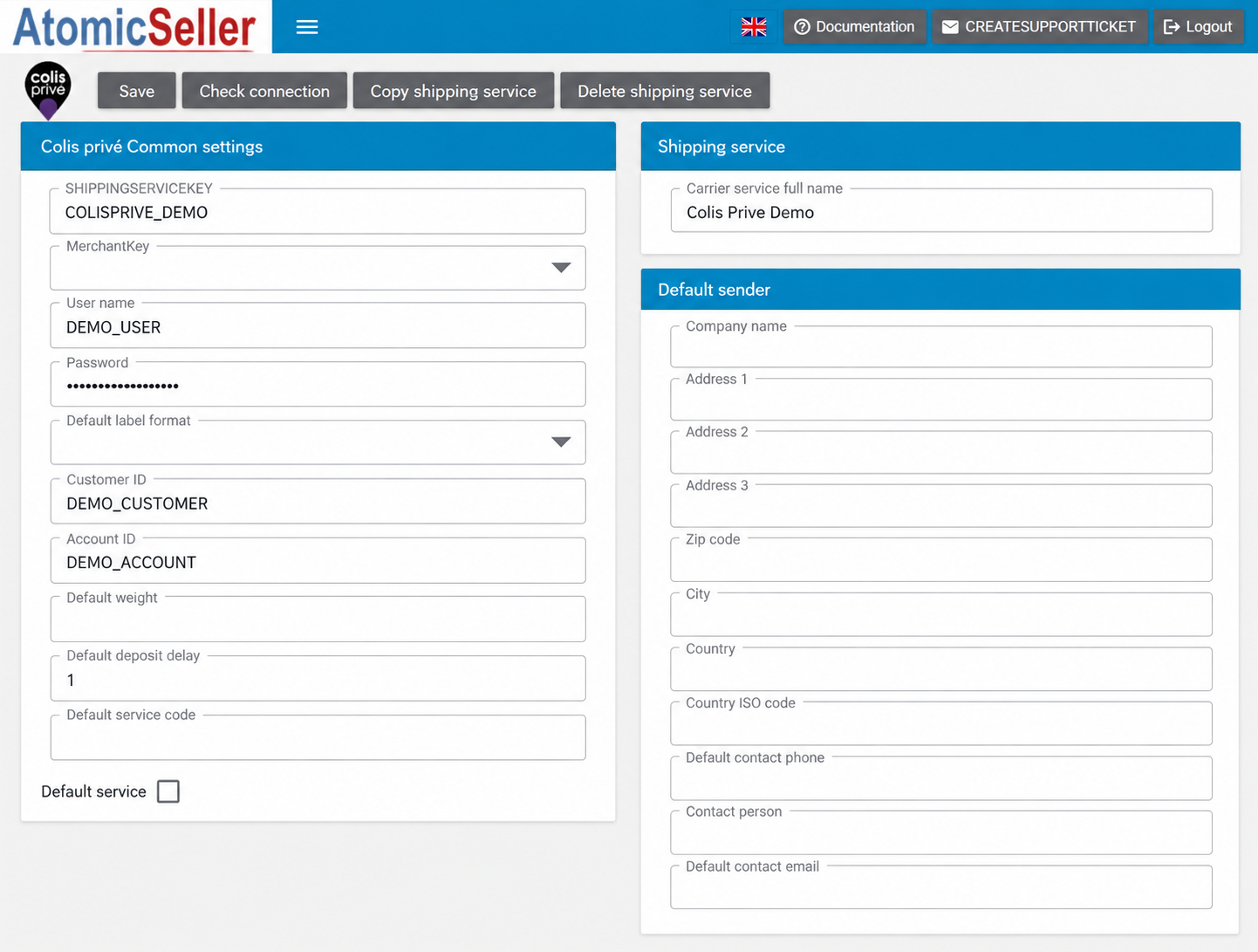Open the hamburger navigation menu
Viewport: 1258px width, 952px height.
(x=307, y=27)
